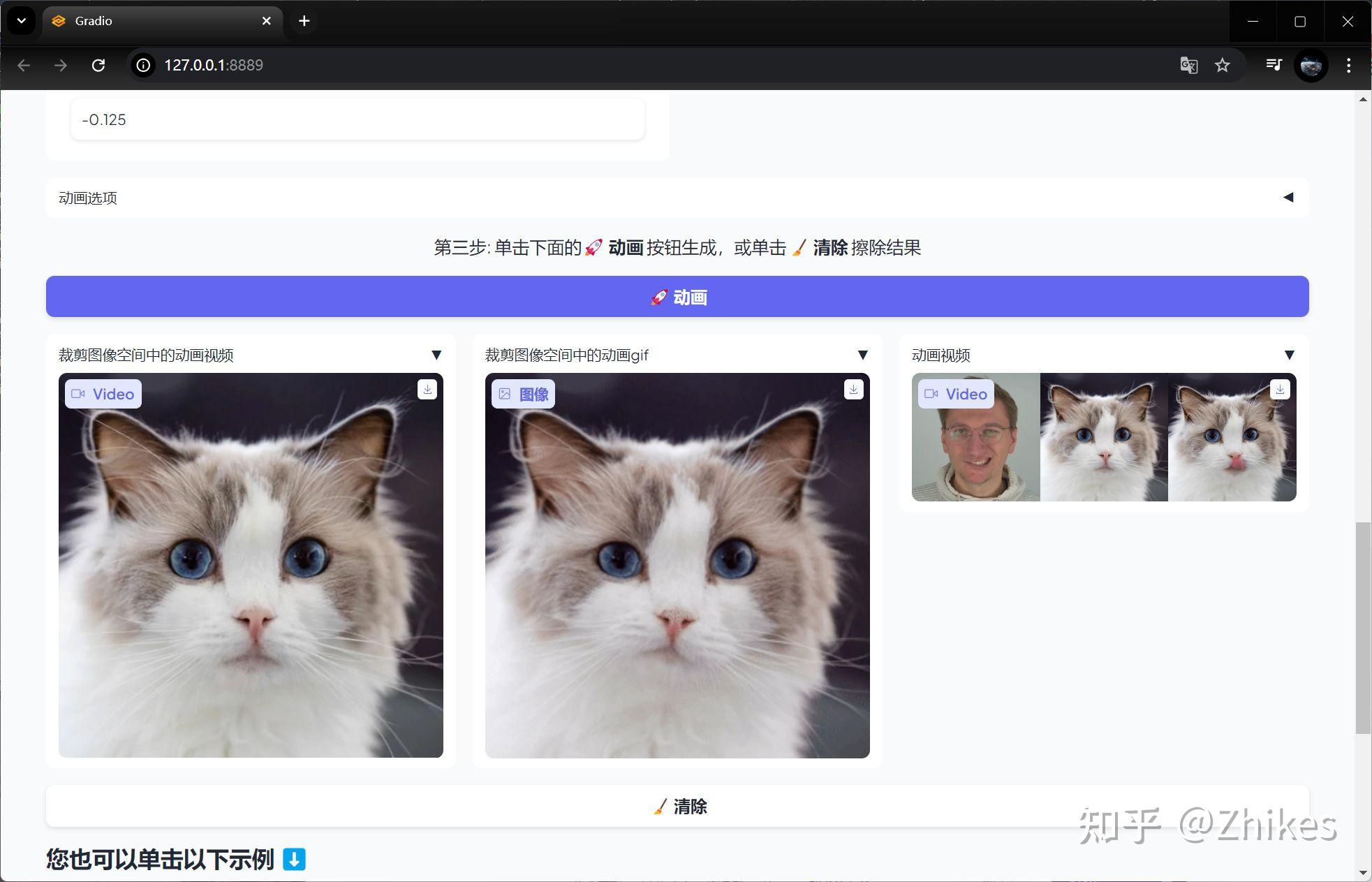1372x882 pixels.
Task: Click the 第三步 instruction text
Action: 677,247
